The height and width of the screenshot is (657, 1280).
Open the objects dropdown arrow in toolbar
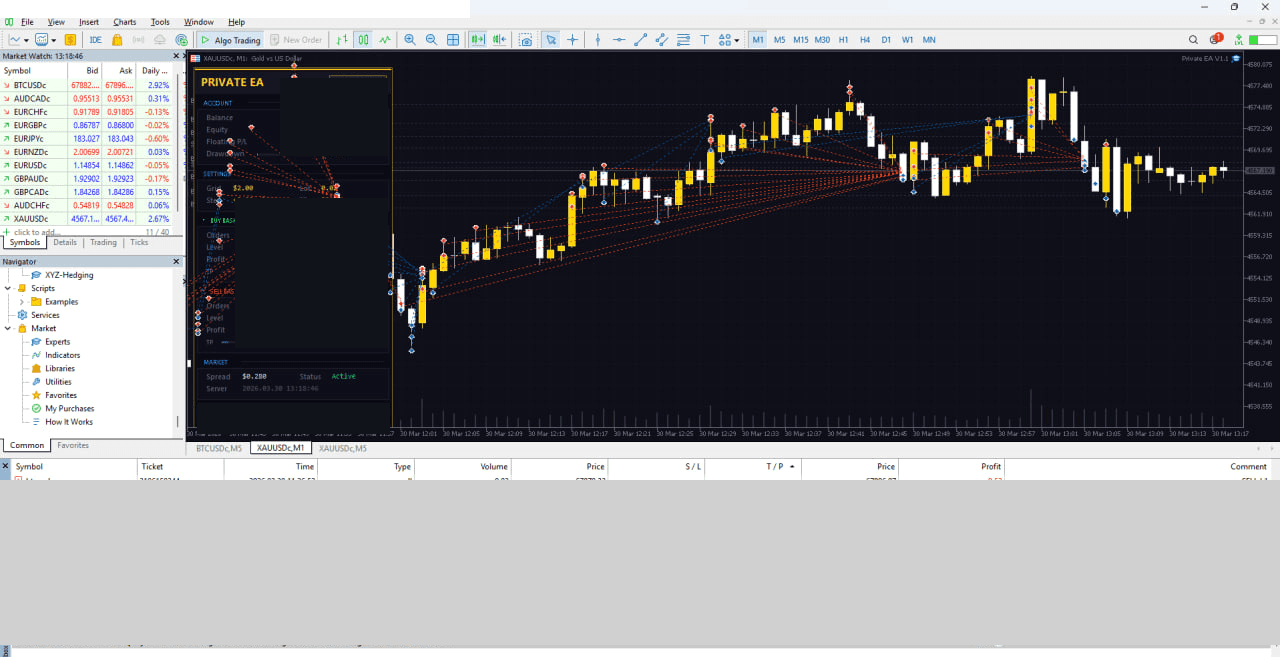pyautogui.click(x=737, y=40)
